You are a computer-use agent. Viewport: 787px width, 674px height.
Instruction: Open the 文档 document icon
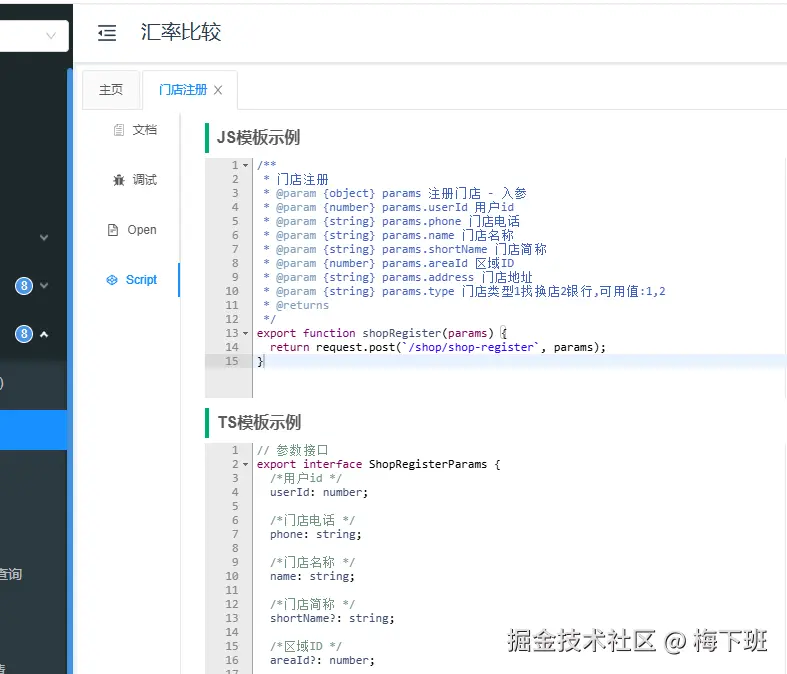[118, 130]
